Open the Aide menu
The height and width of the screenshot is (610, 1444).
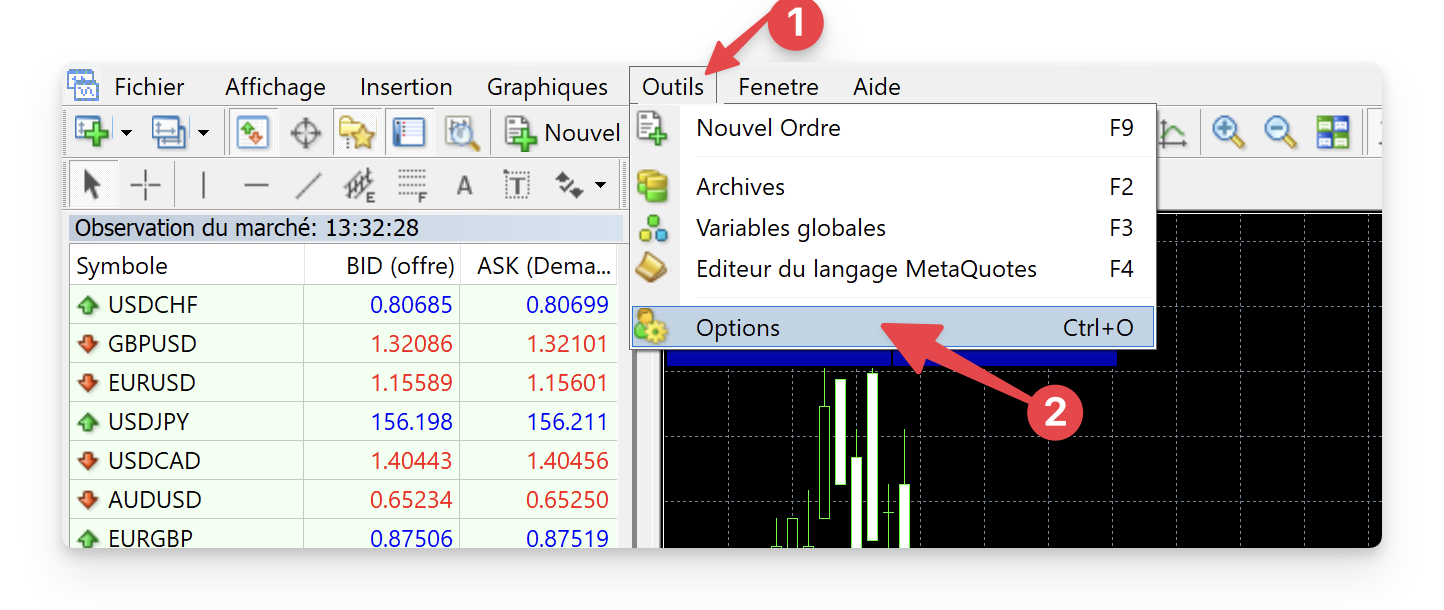(x=877, y=87)
